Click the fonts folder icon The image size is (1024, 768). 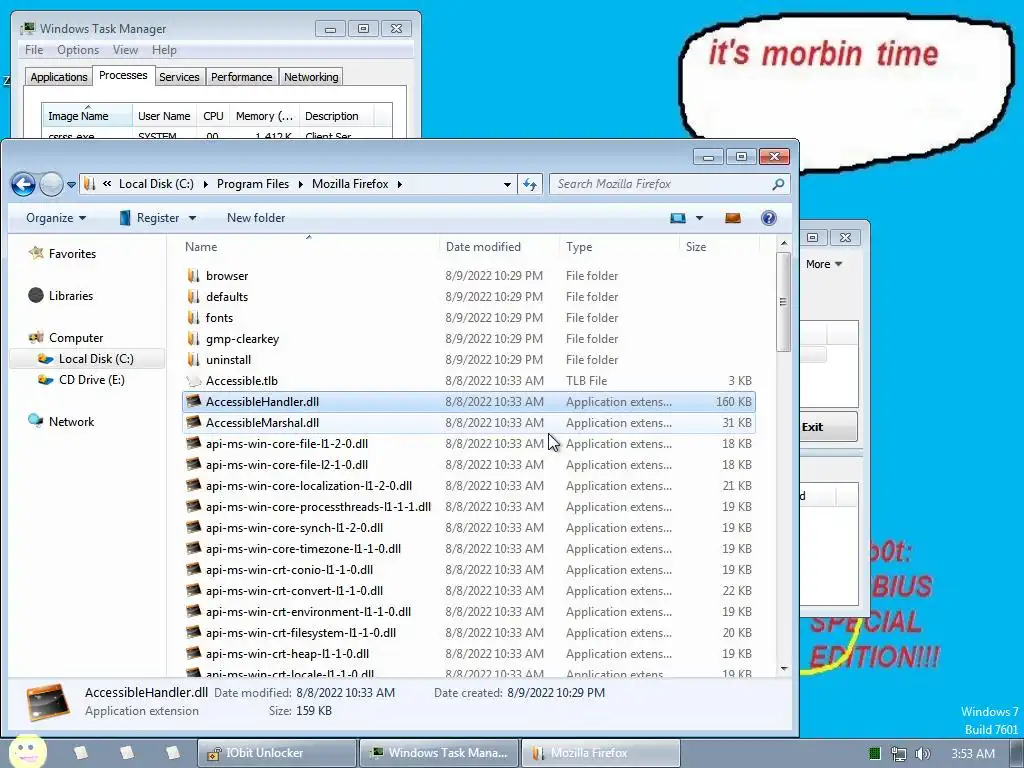pos(193,317)
